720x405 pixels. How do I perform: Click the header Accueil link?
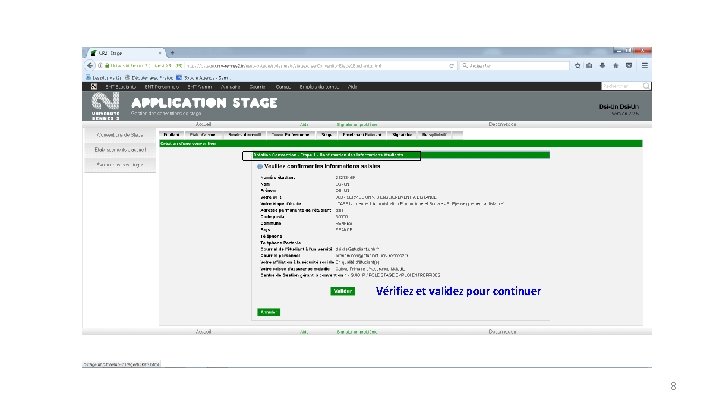203,124
